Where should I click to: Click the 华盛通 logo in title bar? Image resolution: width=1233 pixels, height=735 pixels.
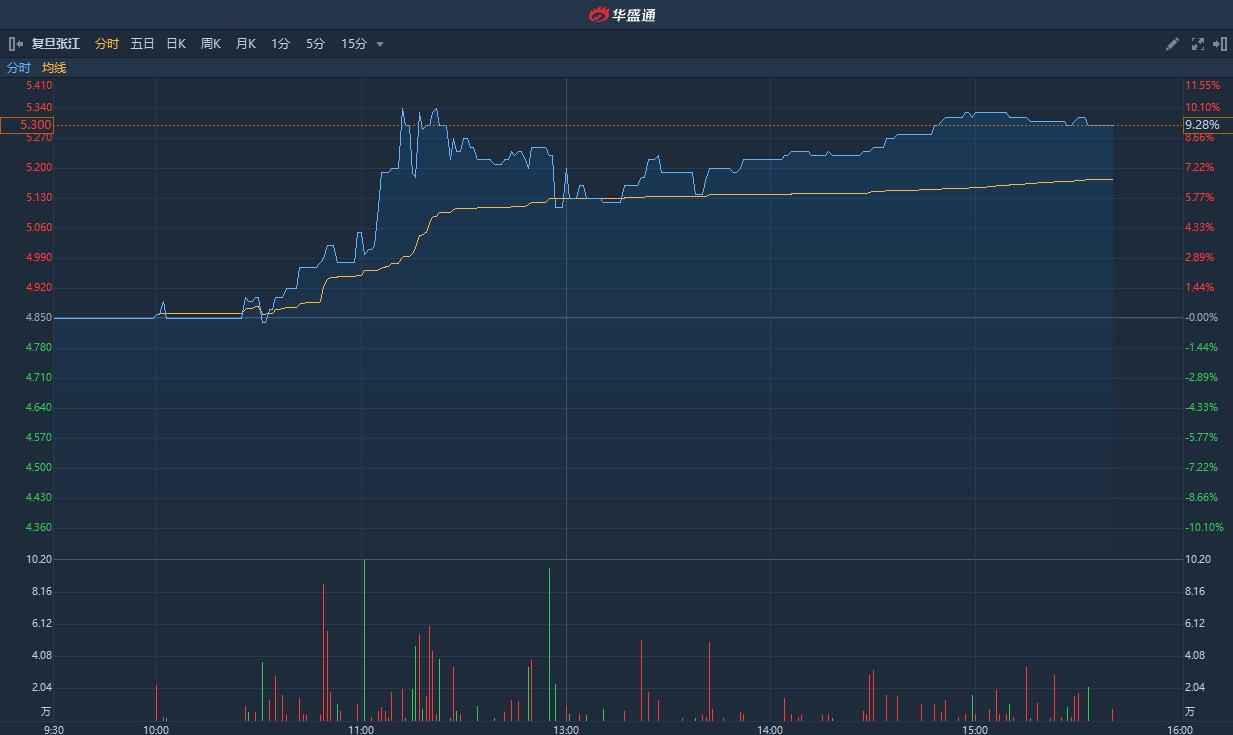[x=621, y=15]
